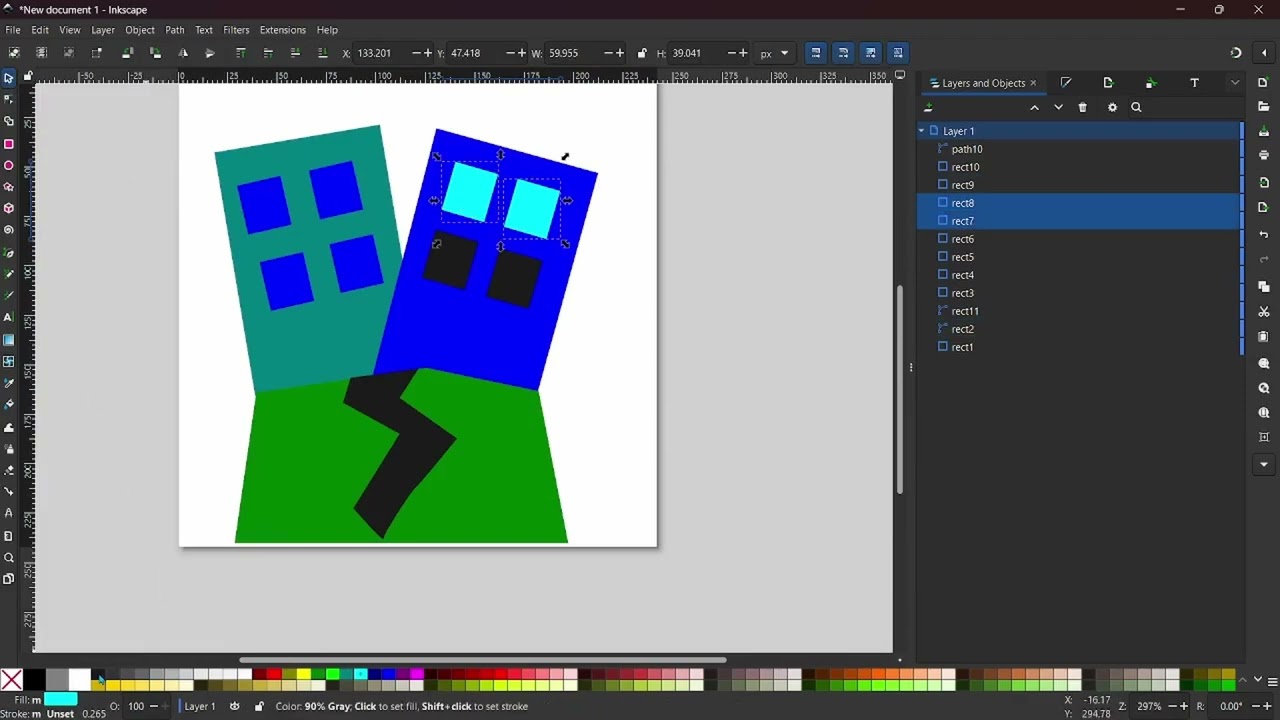This screenshot has height=720, width=1280.
Task: Open the File menu
Action: (x=13, y=30)
